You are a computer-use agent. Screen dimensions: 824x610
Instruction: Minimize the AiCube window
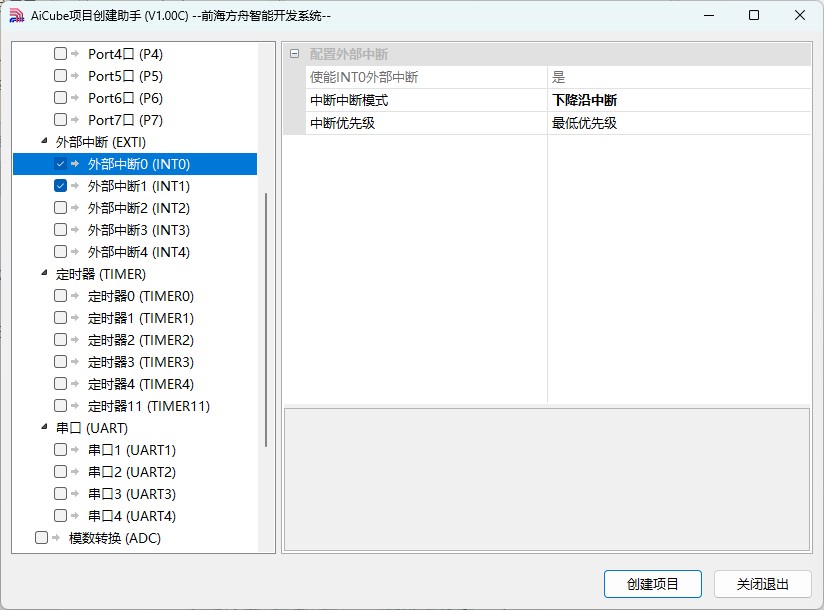pyautogui.click(x=709, y=15)
